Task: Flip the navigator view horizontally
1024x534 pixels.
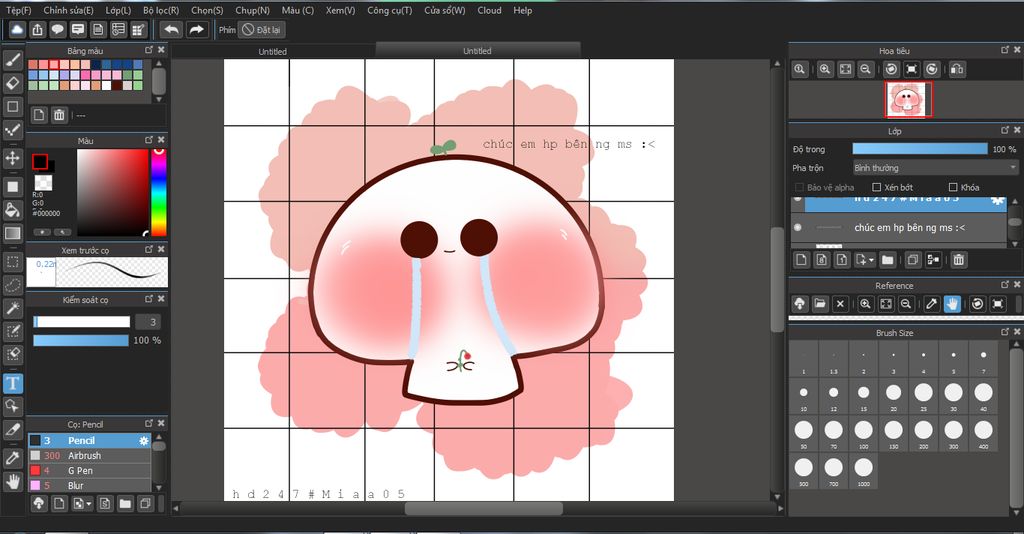Action: (957, 69)
